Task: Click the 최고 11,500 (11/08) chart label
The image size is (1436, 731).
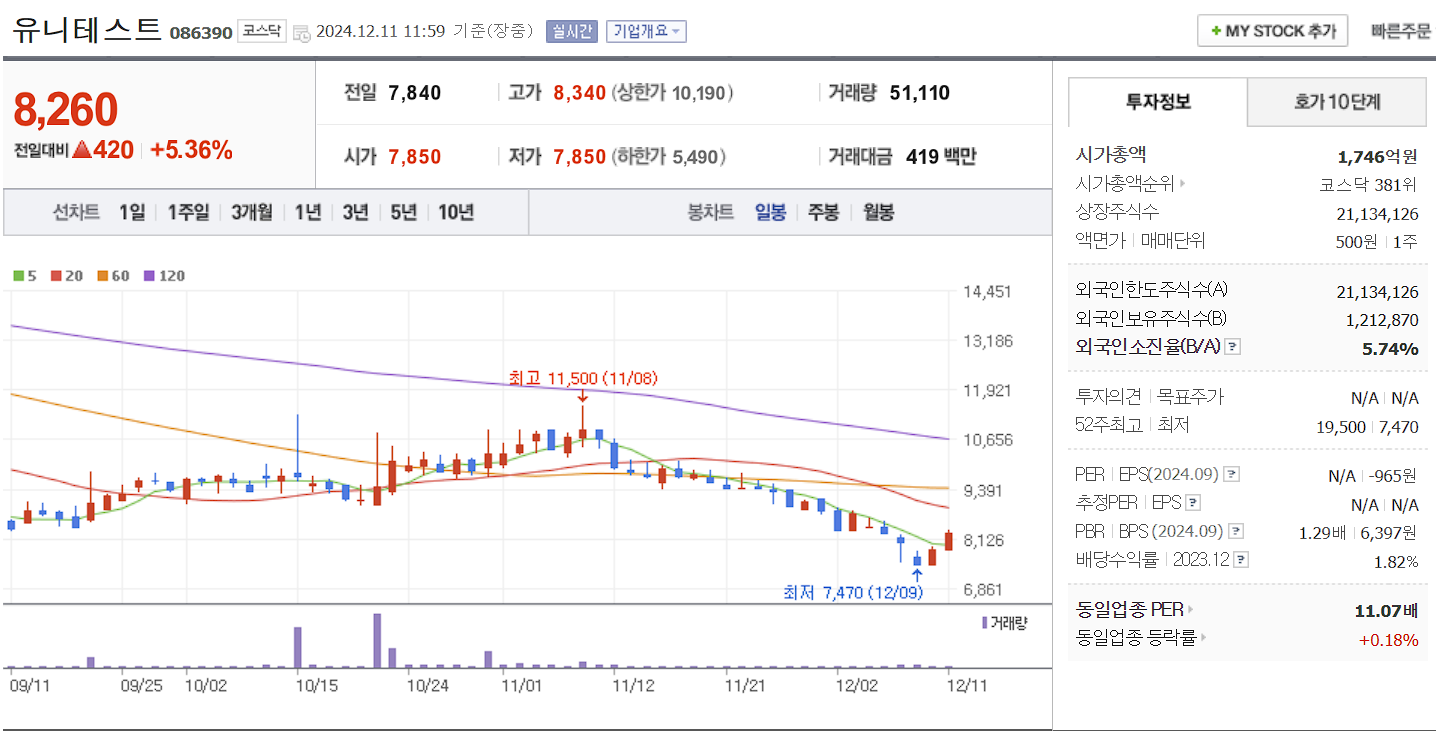Action: point(583,378)
